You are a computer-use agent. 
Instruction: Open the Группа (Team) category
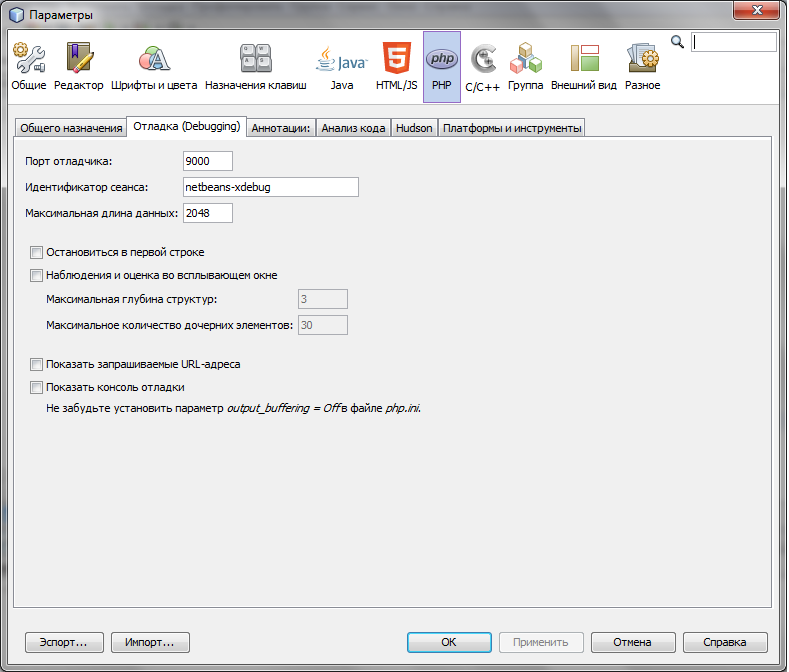pyautogui.click(x=525, y=66)
